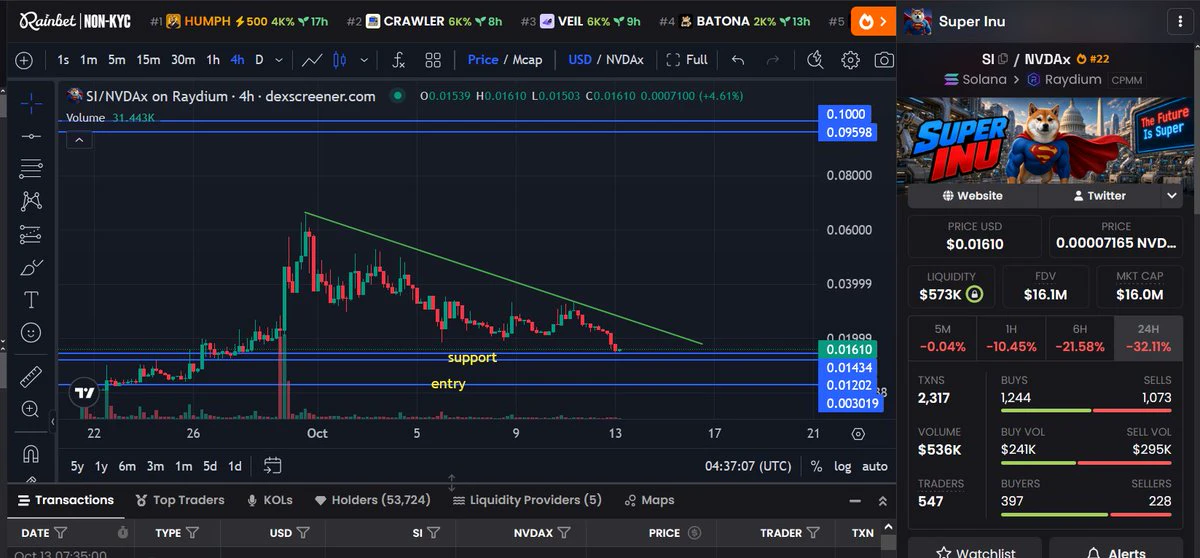Click the Super Inu banner image

tap(1045, 138)
